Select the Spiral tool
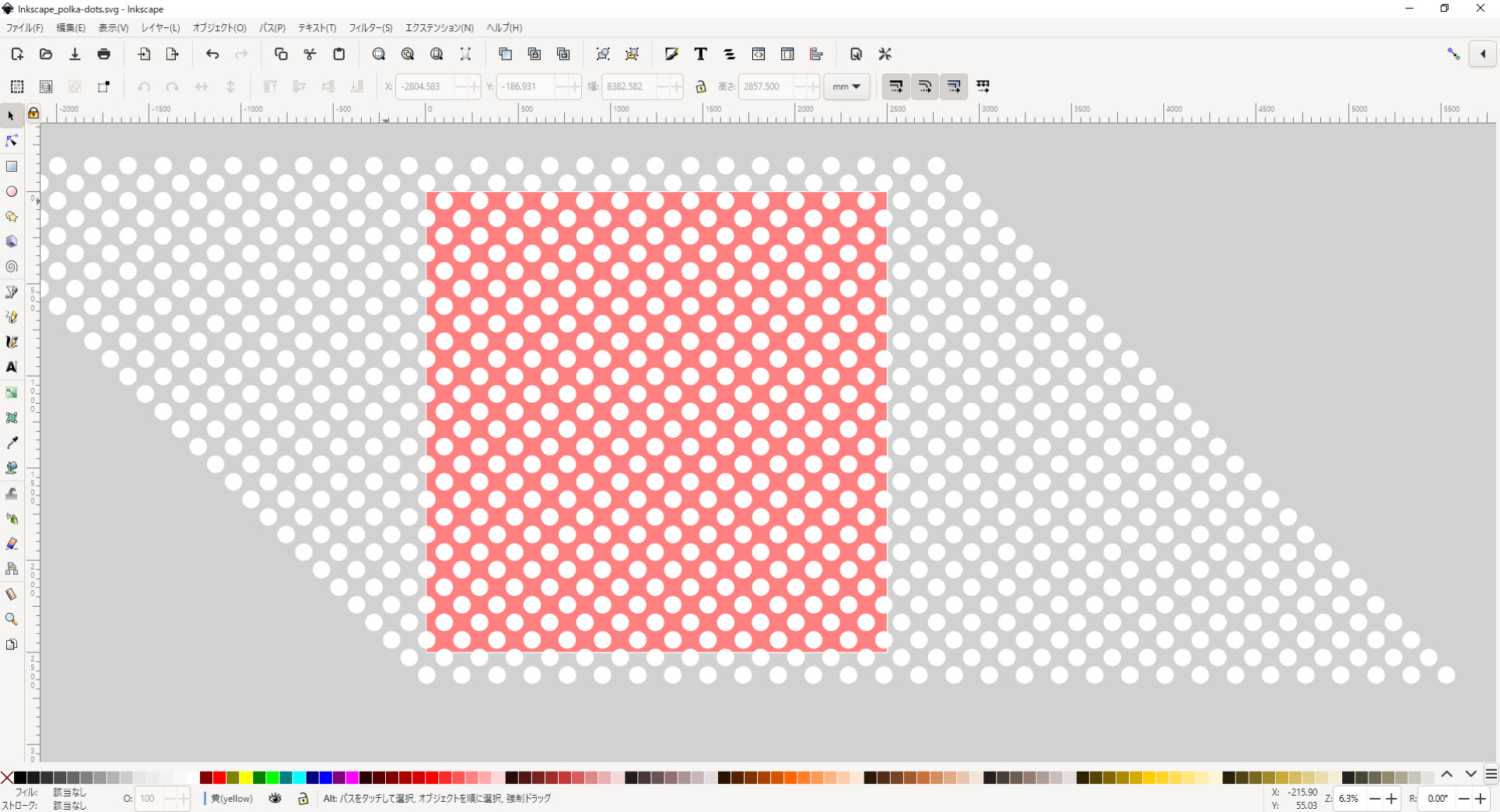 tap(12, 267)
